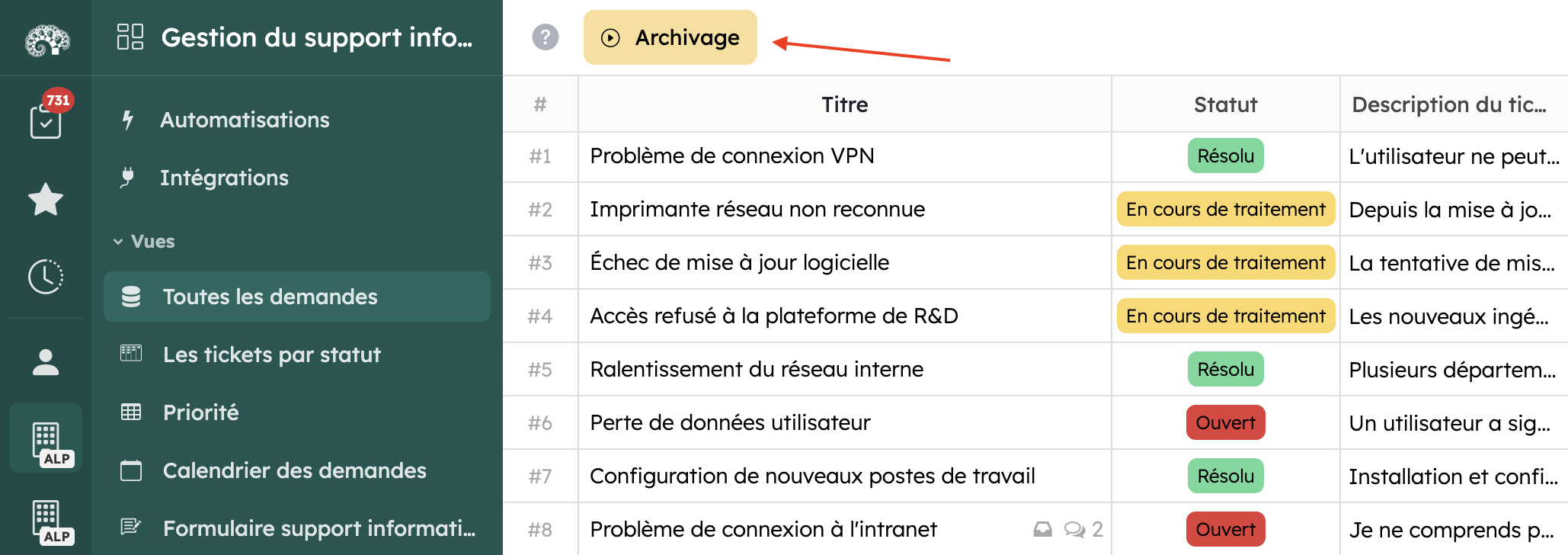Image resolution: width=1568 pixels, height=555 pixels.
Task: Click the red Ouvert status of ticket #6
Action: point(1225,422)
